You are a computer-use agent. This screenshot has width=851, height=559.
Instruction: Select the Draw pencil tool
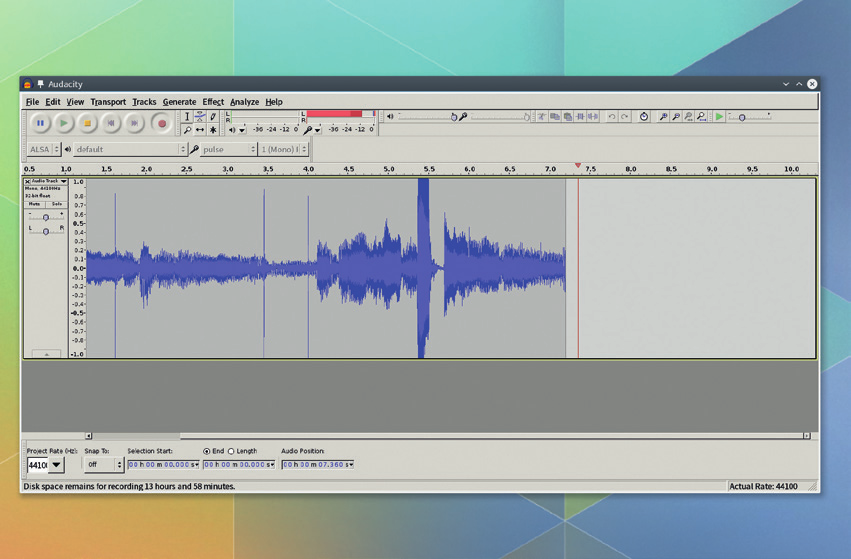pos(213,117)
